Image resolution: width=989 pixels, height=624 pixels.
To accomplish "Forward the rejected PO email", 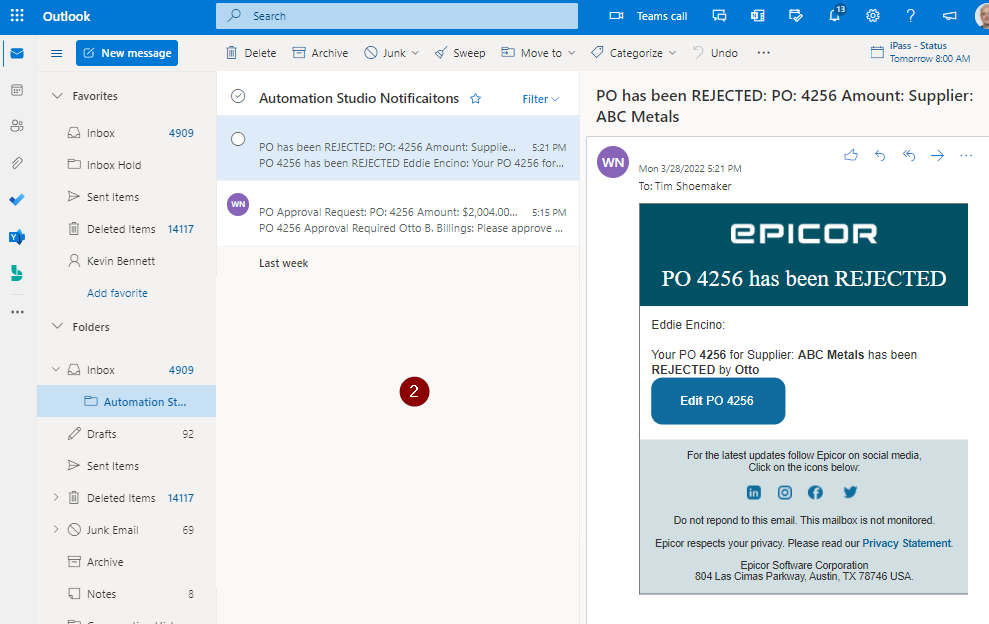I will point(937,155).
